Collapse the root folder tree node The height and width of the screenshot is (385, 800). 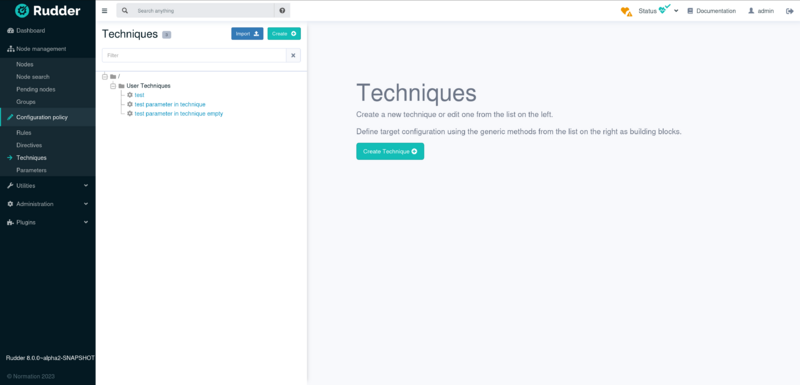point(105,76)
